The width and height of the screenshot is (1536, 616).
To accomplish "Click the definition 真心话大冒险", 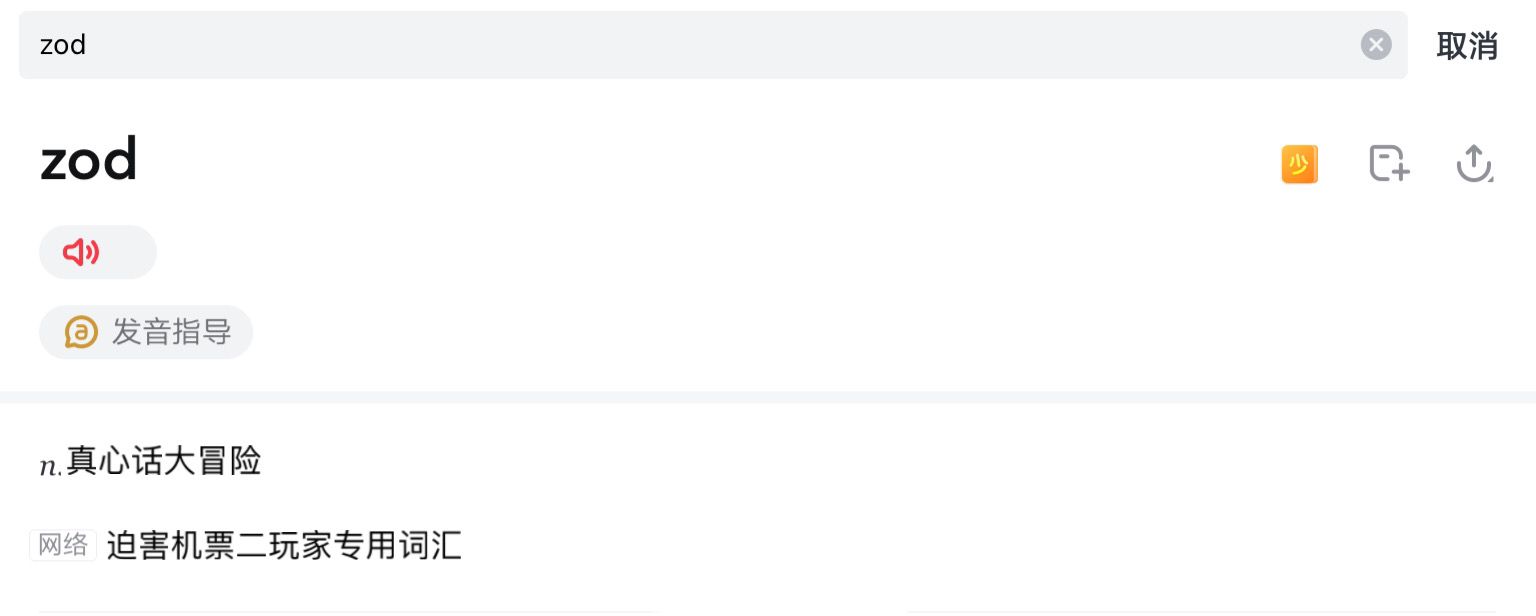I will [164, 461].
